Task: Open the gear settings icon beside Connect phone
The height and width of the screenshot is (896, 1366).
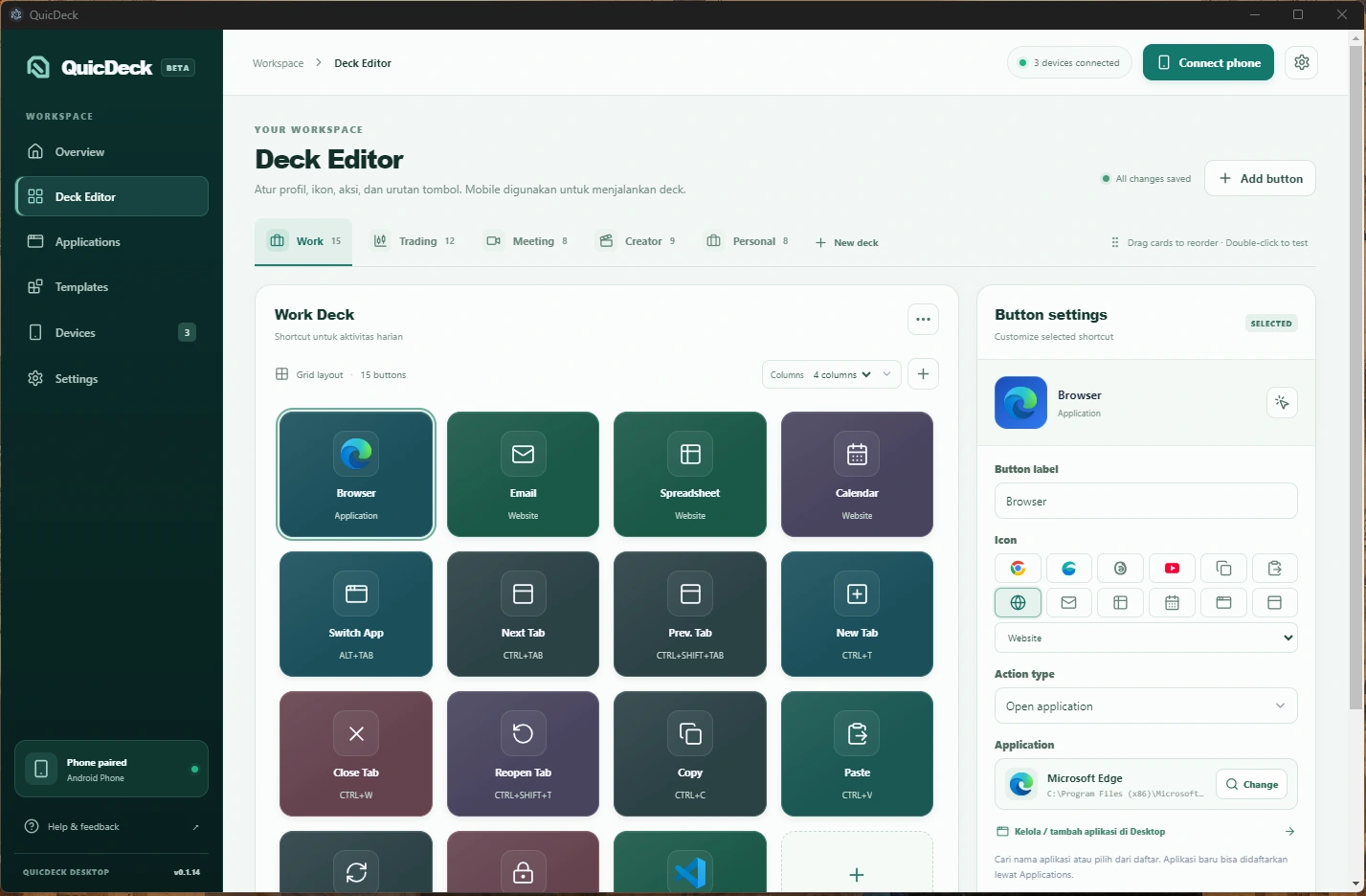Action: click(1302, 62)
